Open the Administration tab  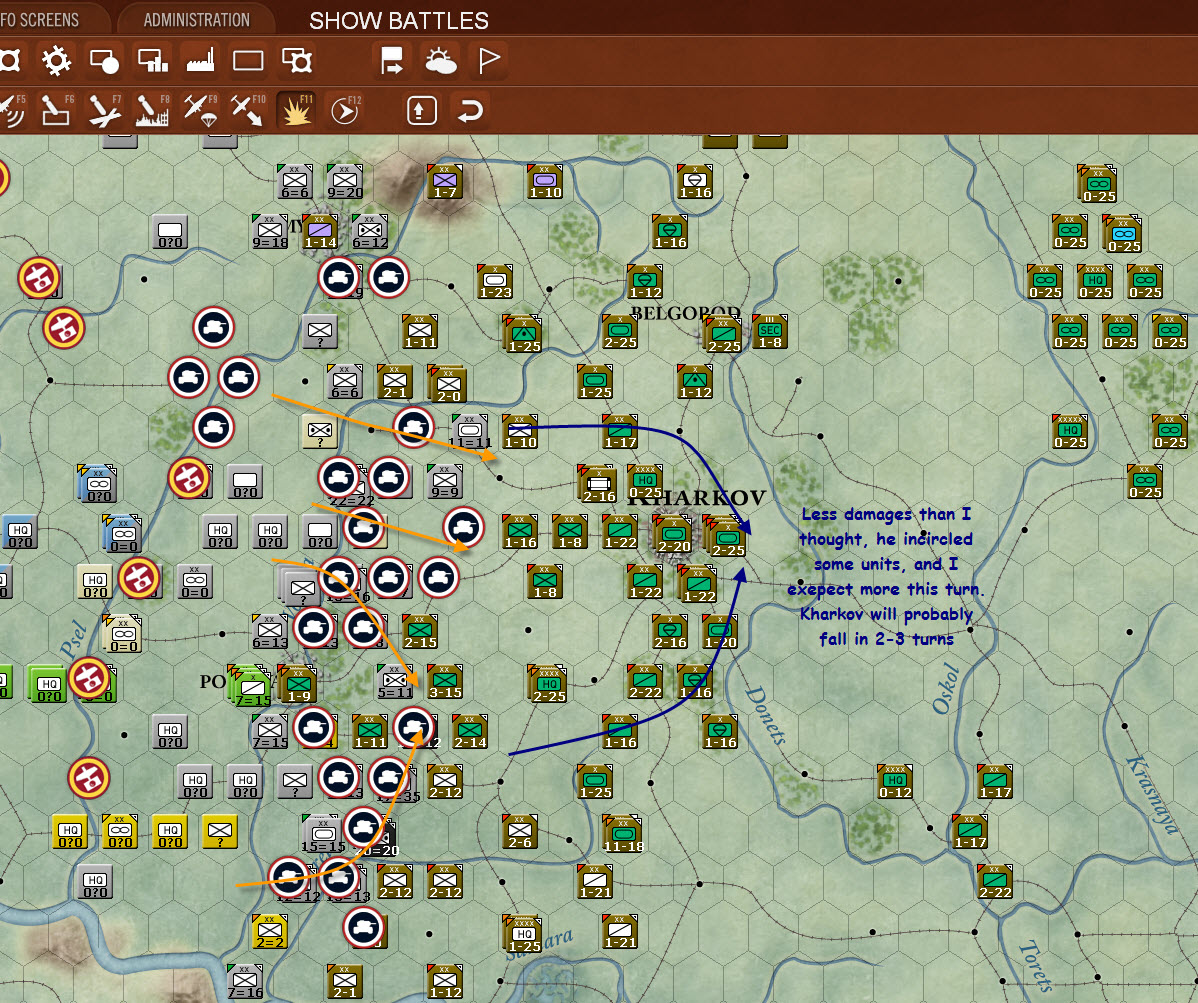click(196, 20)
